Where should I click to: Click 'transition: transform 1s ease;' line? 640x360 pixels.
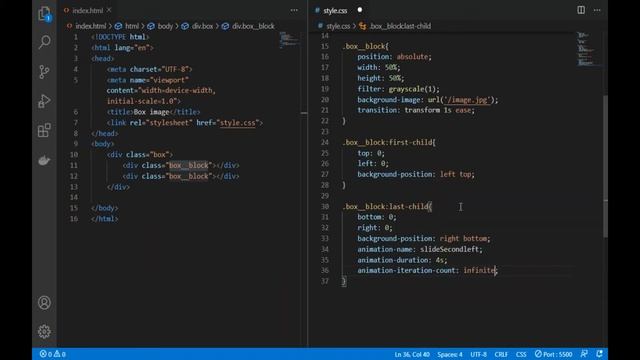416,110
